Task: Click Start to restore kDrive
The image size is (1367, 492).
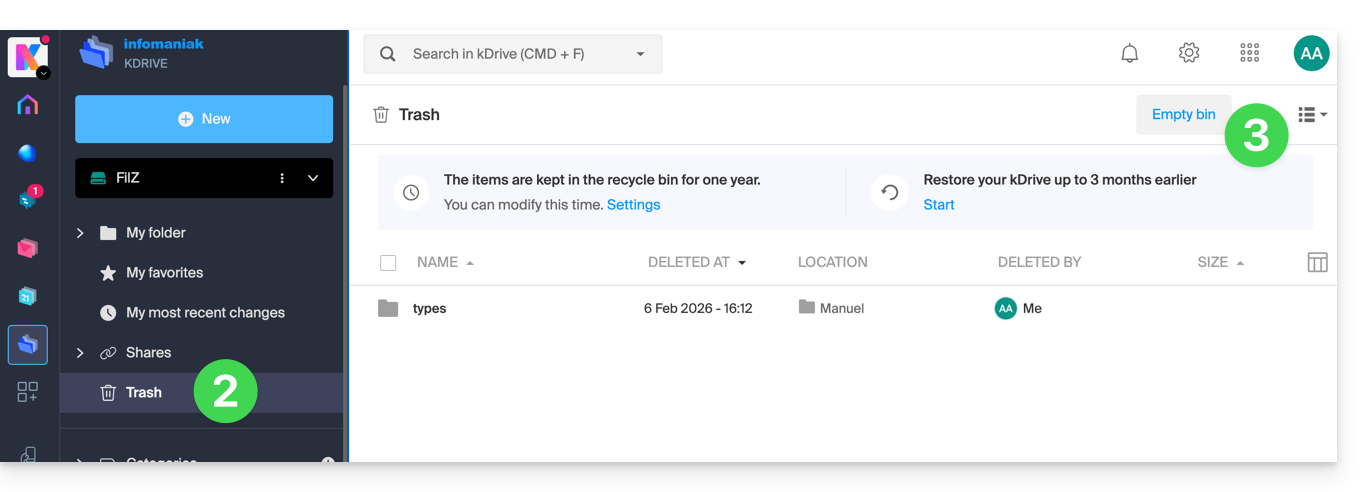Action: pyautogui.click(x=938, y=205)
